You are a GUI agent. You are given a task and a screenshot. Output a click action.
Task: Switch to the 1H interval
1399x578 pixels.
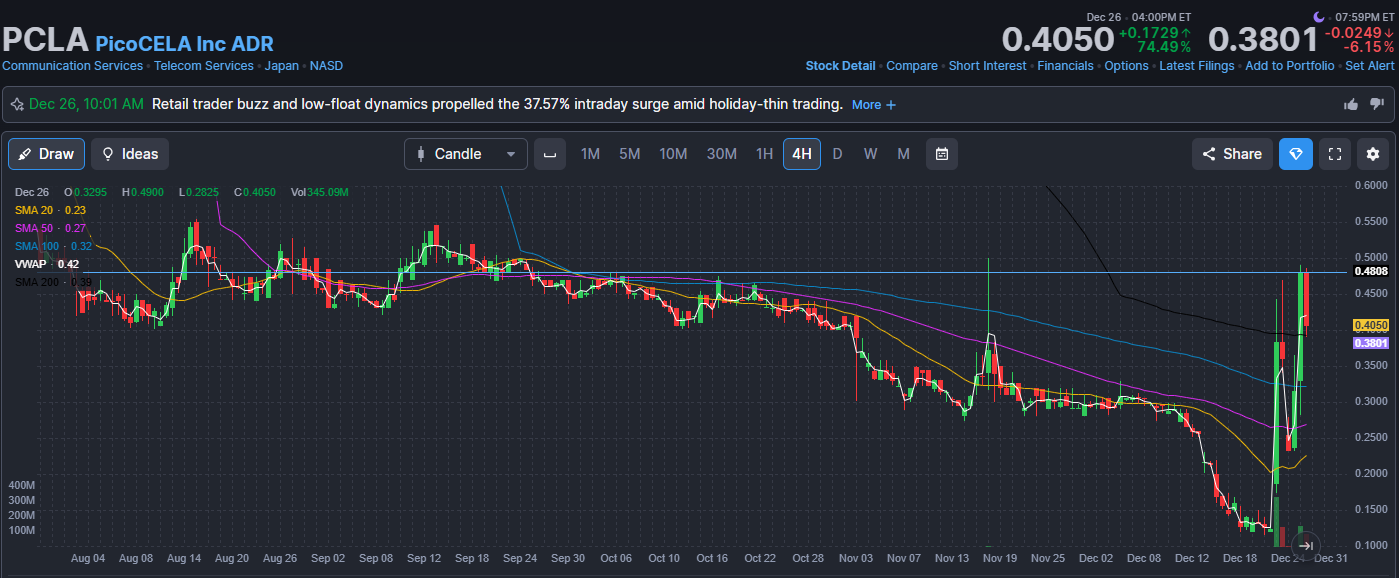pos(764,154)
